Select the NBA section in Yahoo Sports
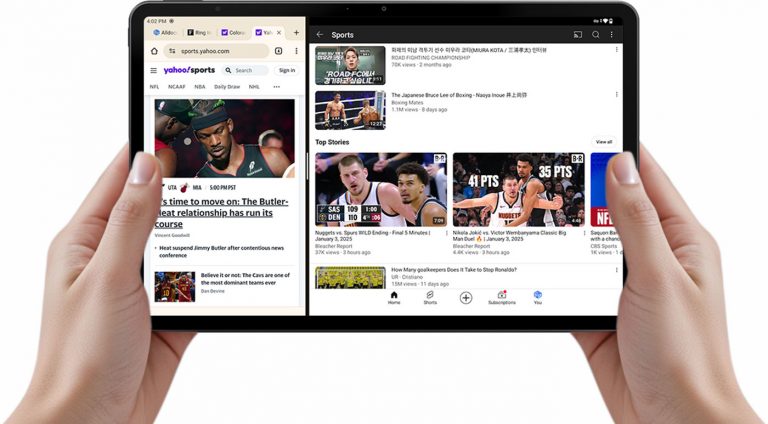 click(200, 87)
